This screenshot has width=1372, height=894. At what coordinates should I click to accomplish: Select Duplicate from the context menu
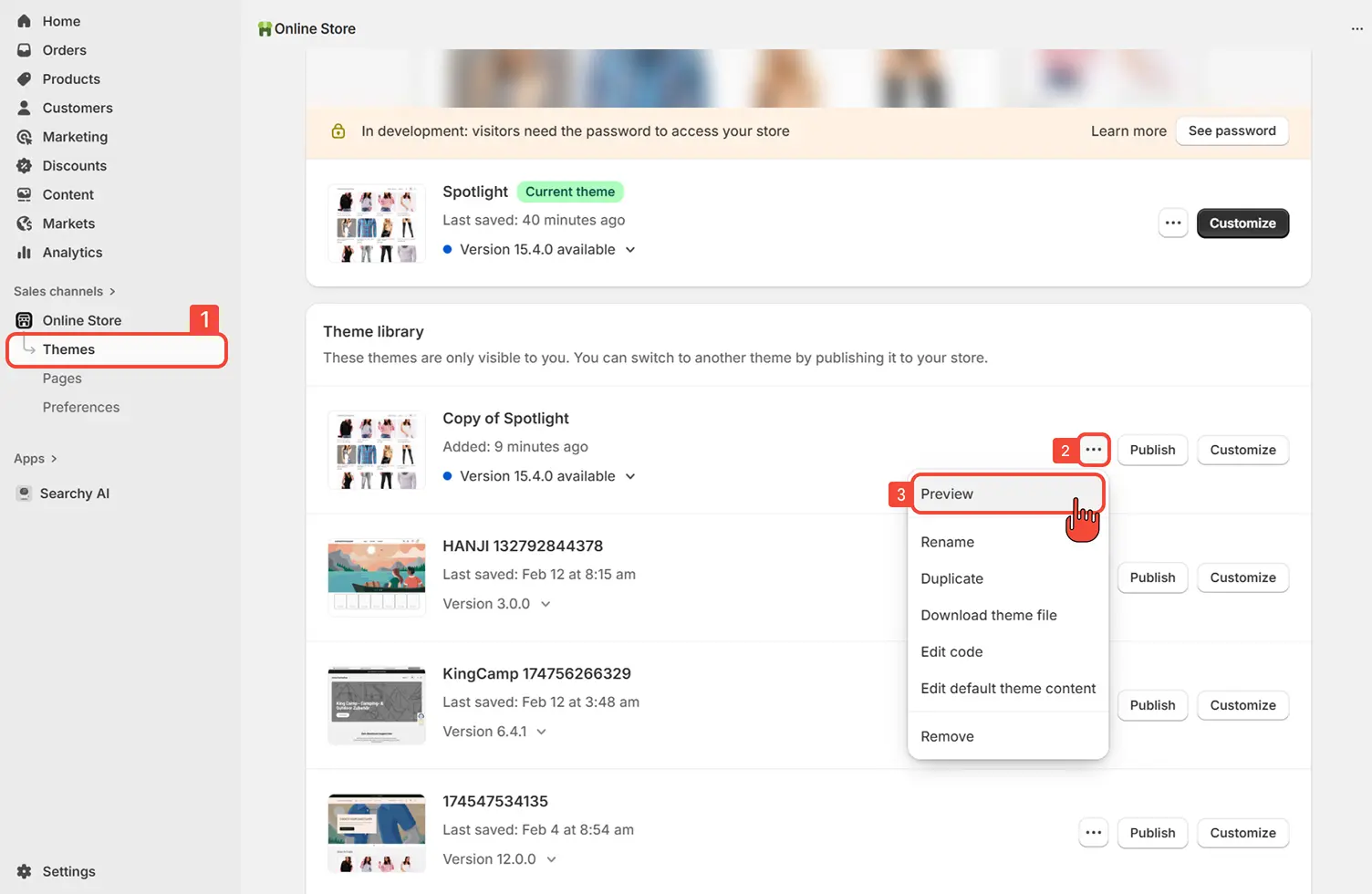pyautogui.click(x=951, y=578)
